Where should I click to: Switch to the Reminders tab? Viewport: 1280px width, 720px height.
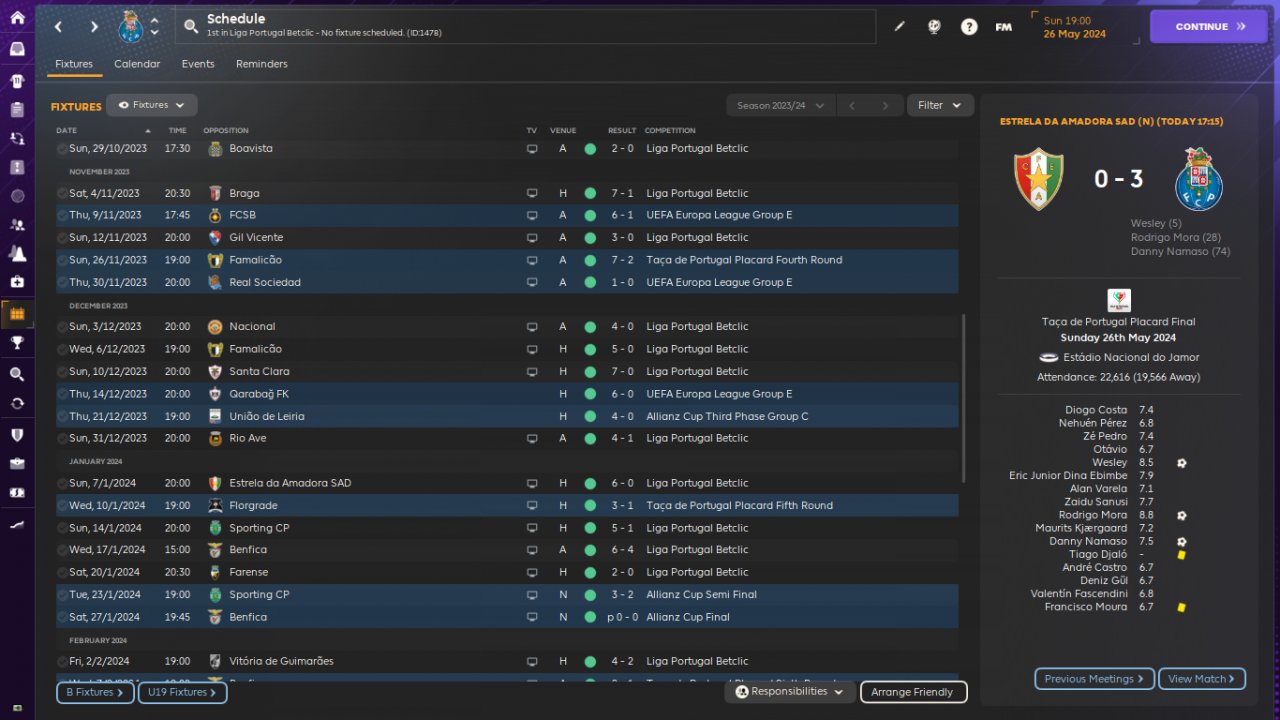[262, 64]
